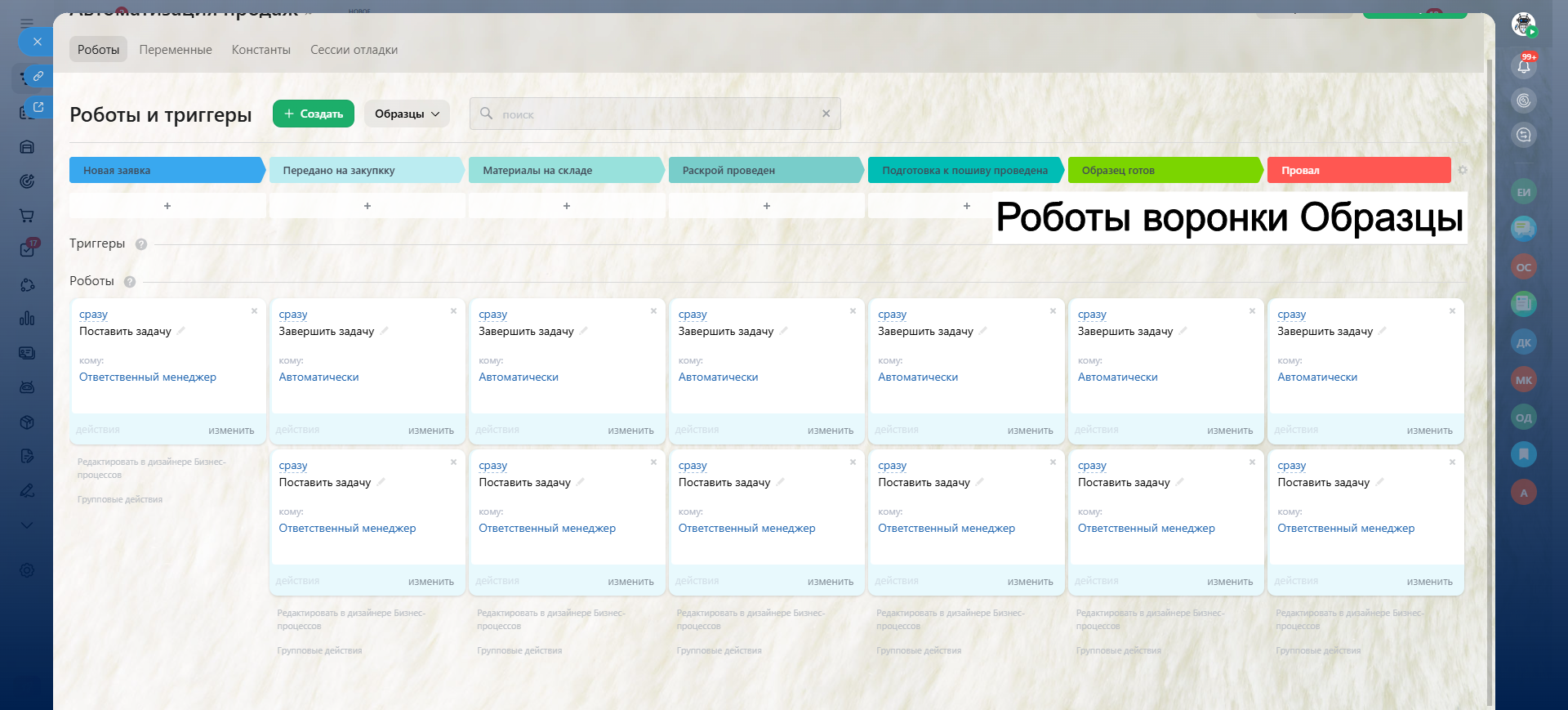Open the document edit icon in sidebar
Image resolution: width=1568 pixels, height=710 pixels.
point(27,456)
